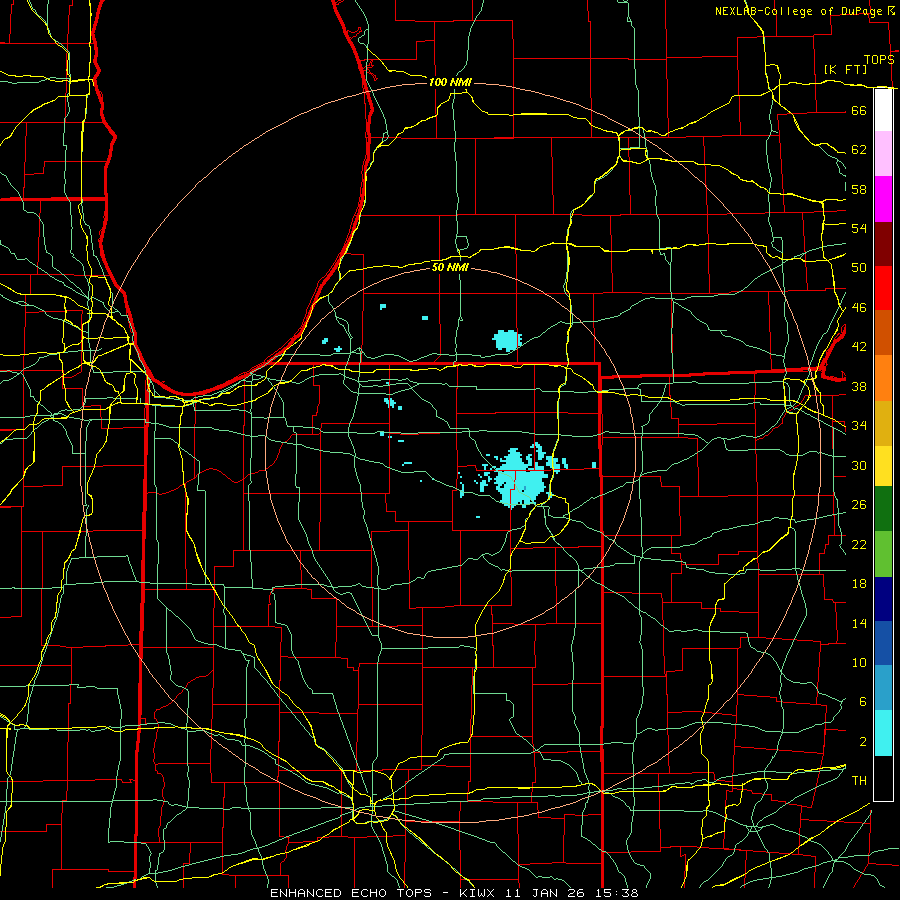Click the 22 scale label

click(859, 544)
